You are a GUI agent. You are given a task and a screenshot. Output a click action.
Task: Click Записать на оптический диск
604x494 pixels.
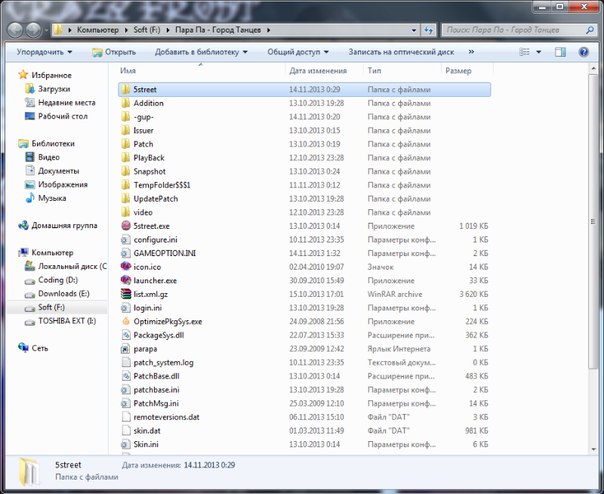click(x=401, y=52)
